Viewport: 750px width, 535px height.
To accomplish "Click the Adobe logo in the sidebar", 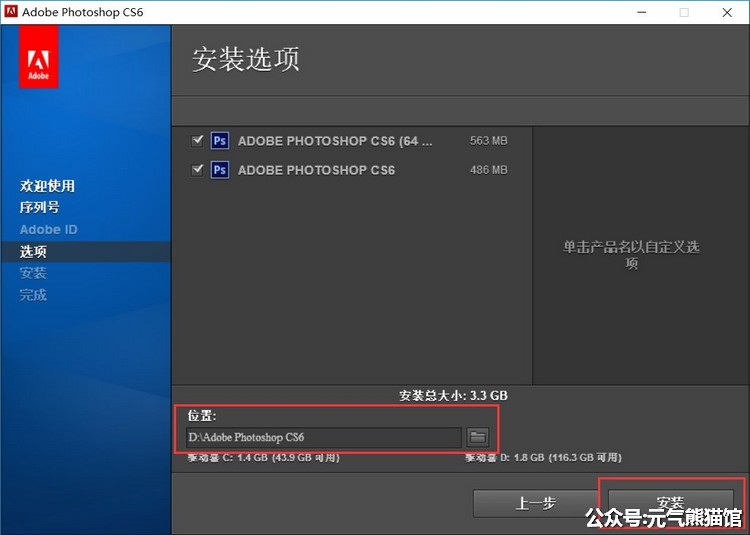I will click(38, 56).
